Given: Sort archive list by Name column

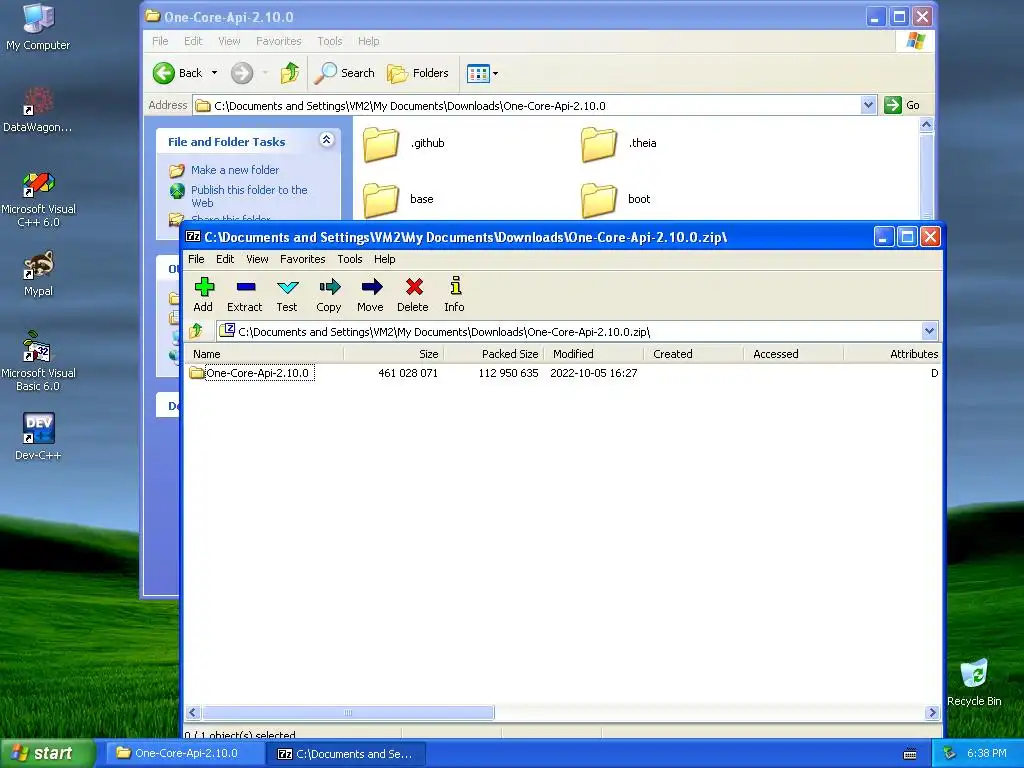Looking at the screenshot, I should click(x=264, y=354).
